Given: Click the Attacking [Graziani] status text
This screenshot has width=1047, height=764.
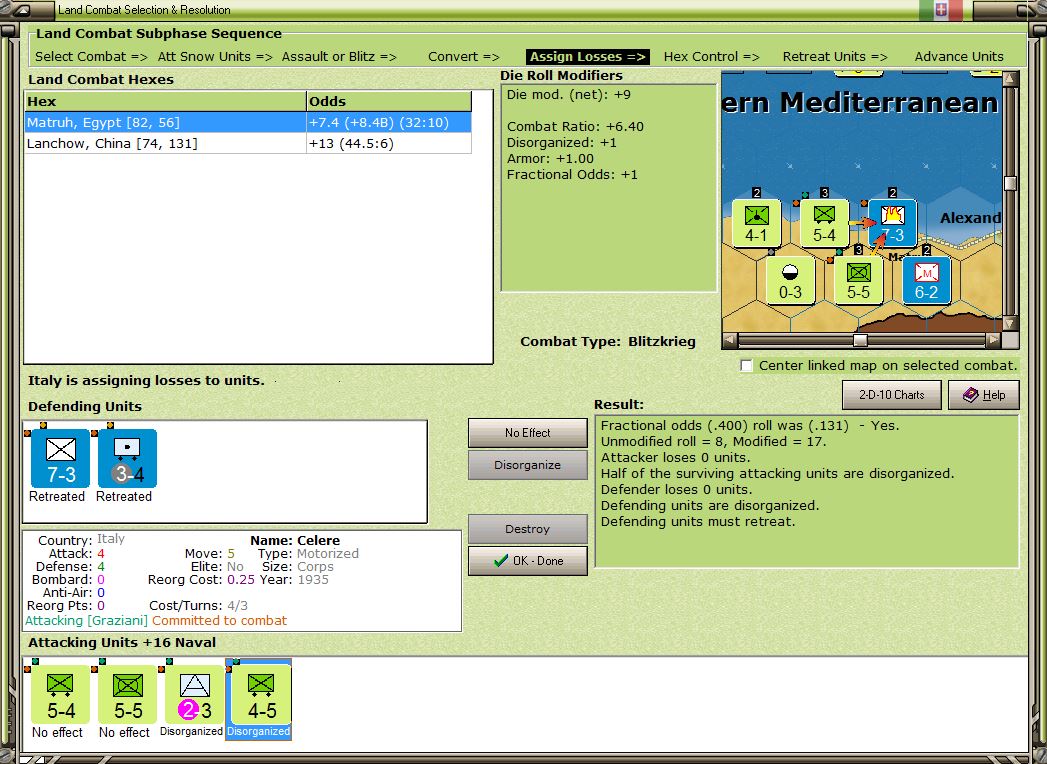Looking at the screenshot, I should click(86, 620).
